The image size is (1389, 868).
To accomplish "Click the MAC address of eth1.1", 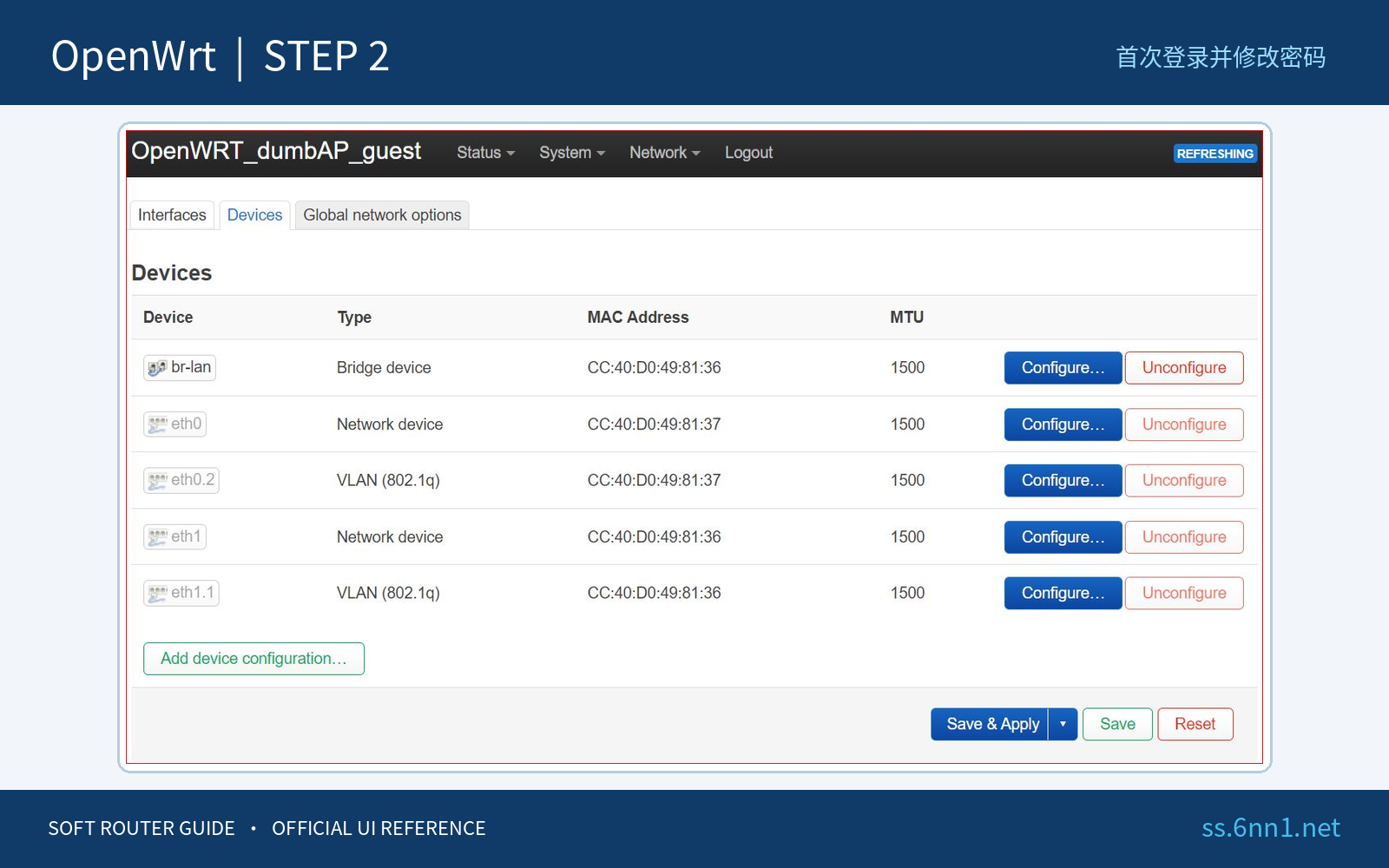I will click(655, 594).
